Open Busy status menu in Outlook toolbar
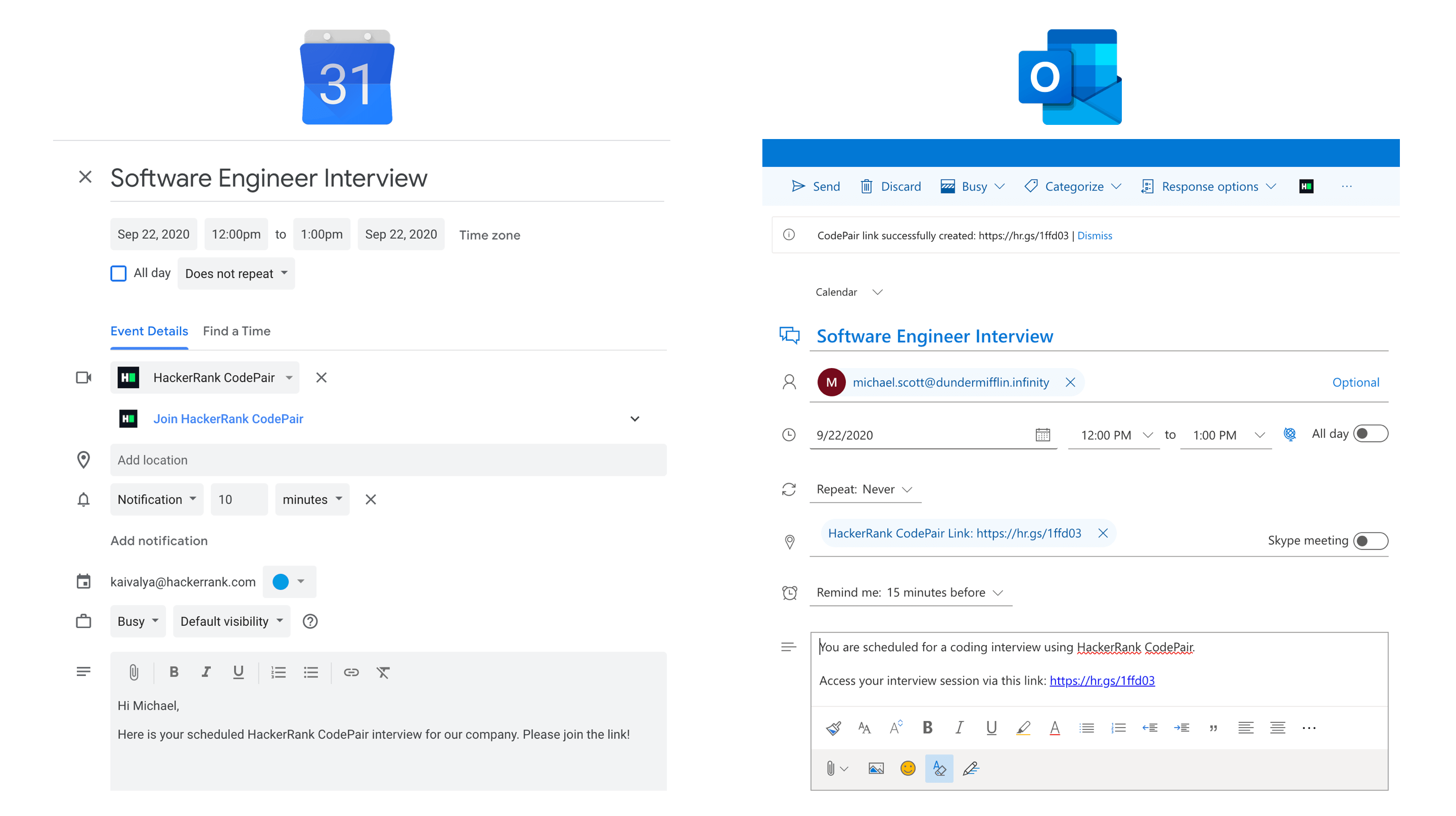1456x816 pixels. point(973,187)
